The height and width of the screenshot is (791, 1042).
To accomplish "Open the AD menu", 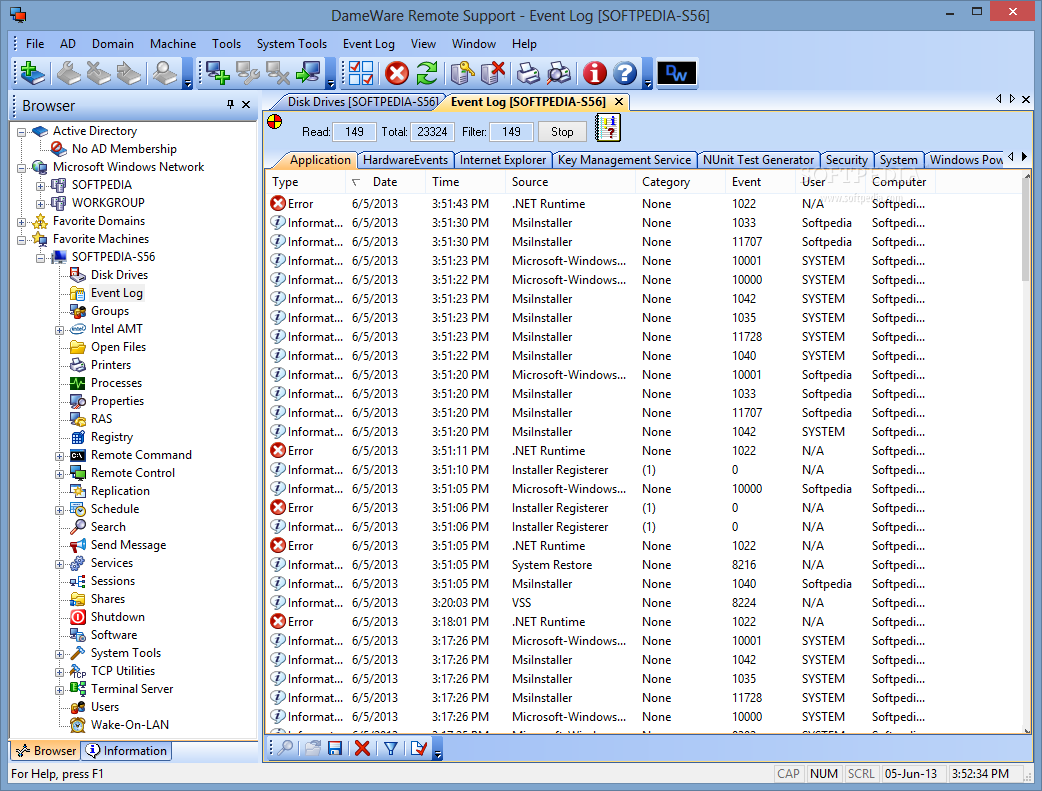I will 68,44.
